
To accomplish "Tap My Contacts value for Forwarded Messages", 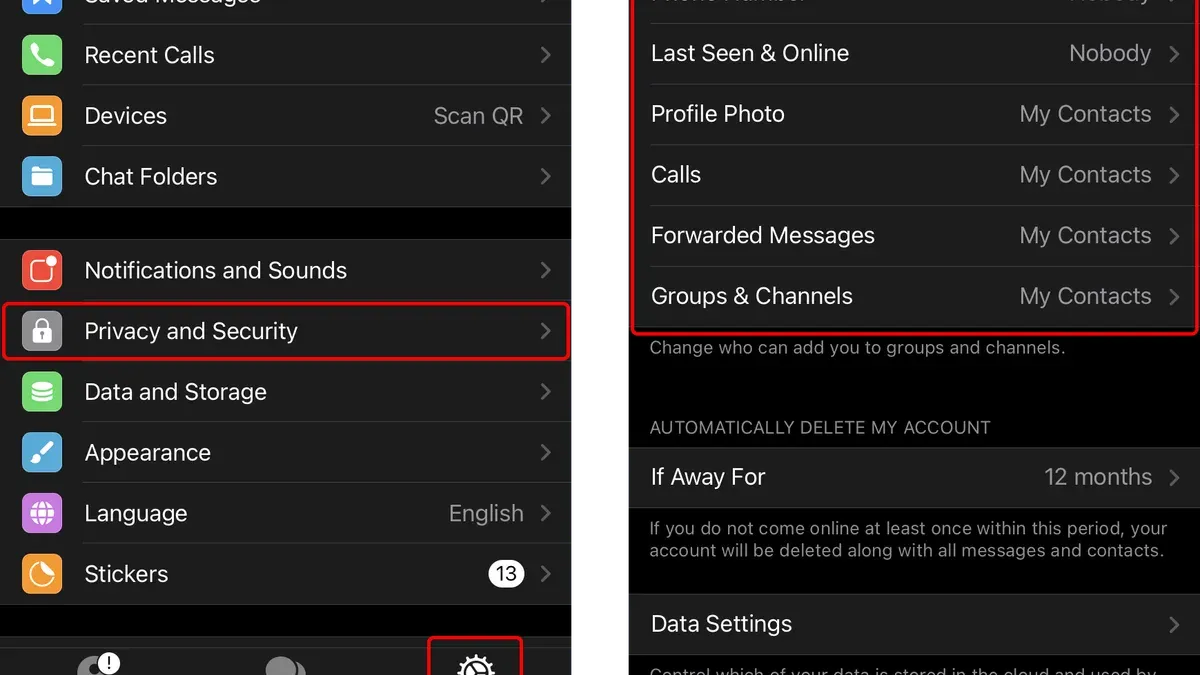I will click(x=1086, y=236).
